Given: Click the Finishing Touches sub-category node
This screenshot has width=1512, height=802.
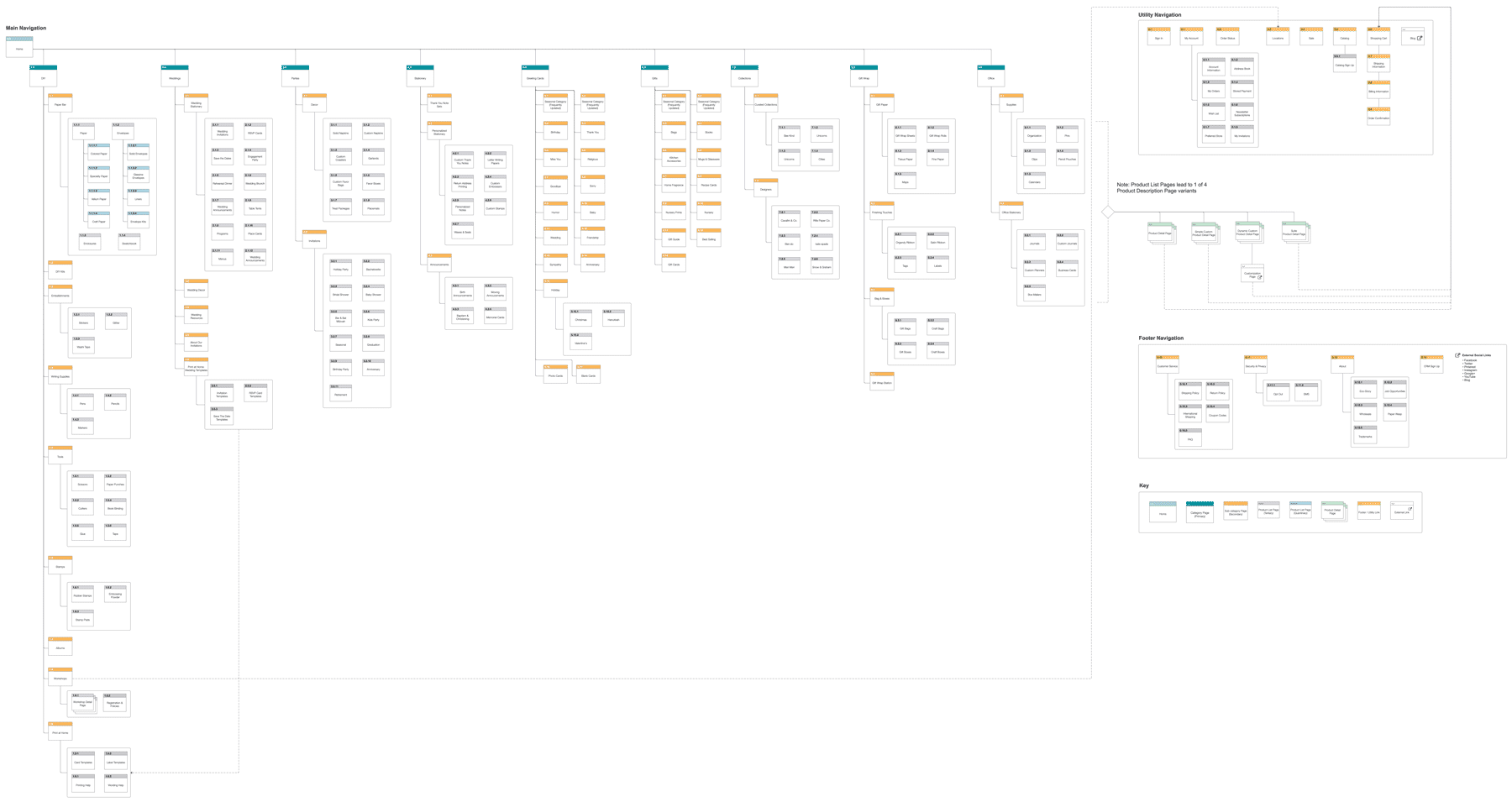Looking at the screenshot, I should (882, 211).
